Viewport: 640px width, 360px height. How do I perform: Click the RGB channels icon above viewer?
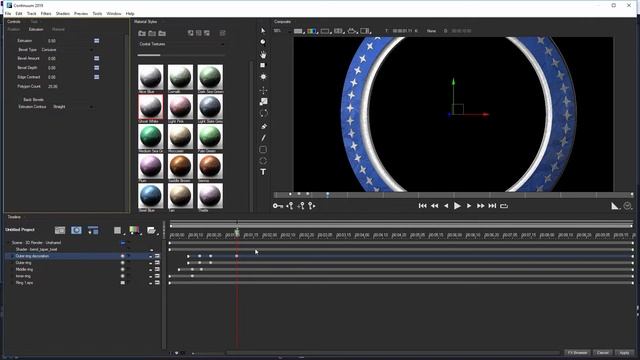(x=311, y=31)
